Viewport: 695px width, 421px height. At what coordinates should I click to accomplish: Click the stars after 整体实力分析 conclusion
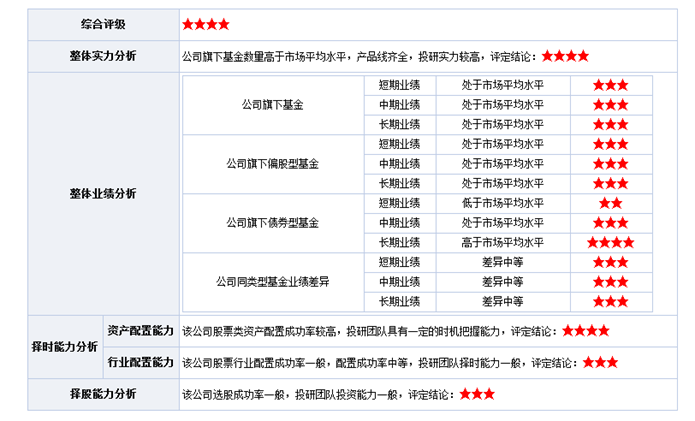pyautogui.click(x=564, y=56)
